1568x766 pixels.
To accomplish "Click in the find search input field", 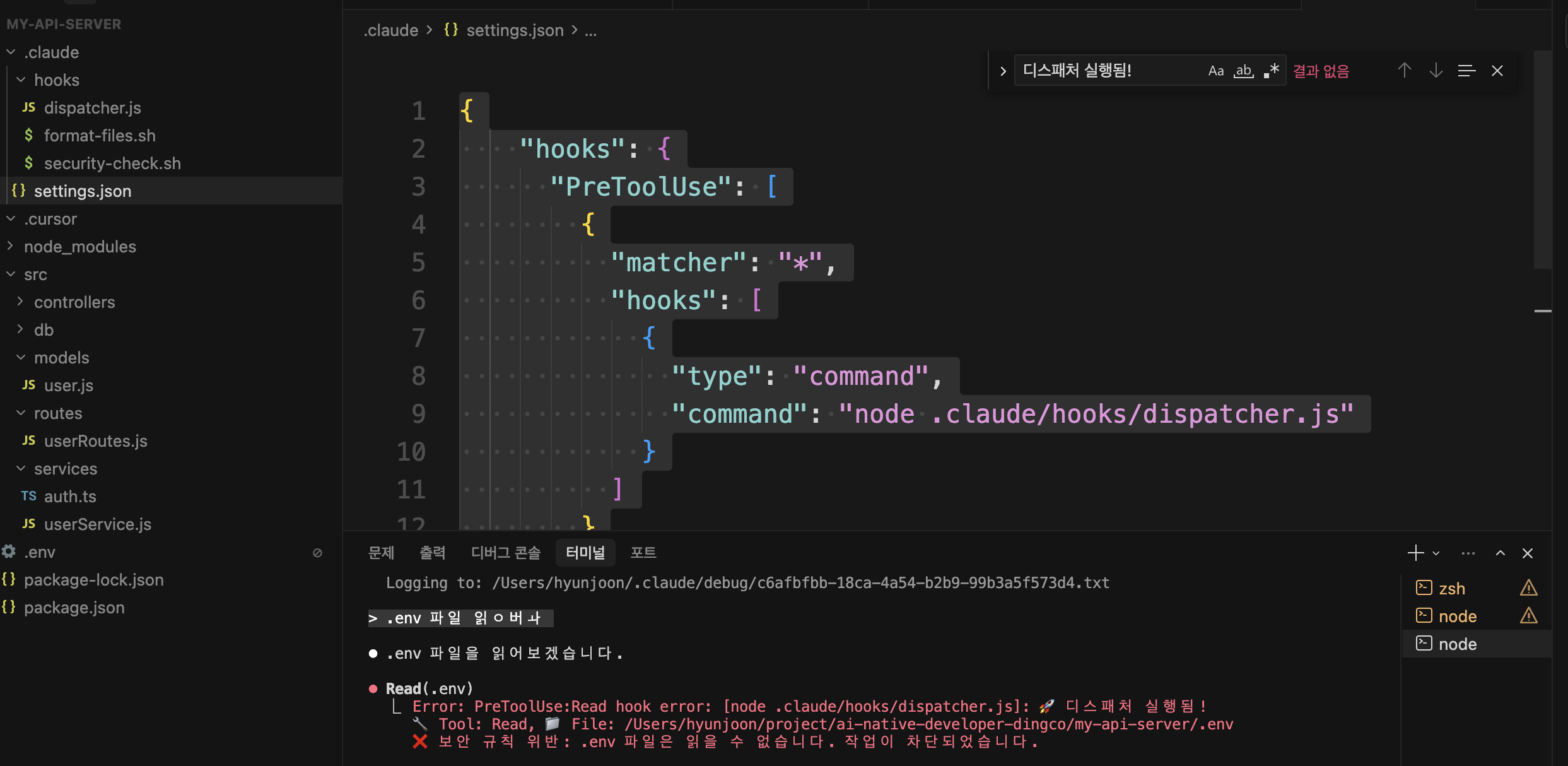I will [x=1104, y=71].
